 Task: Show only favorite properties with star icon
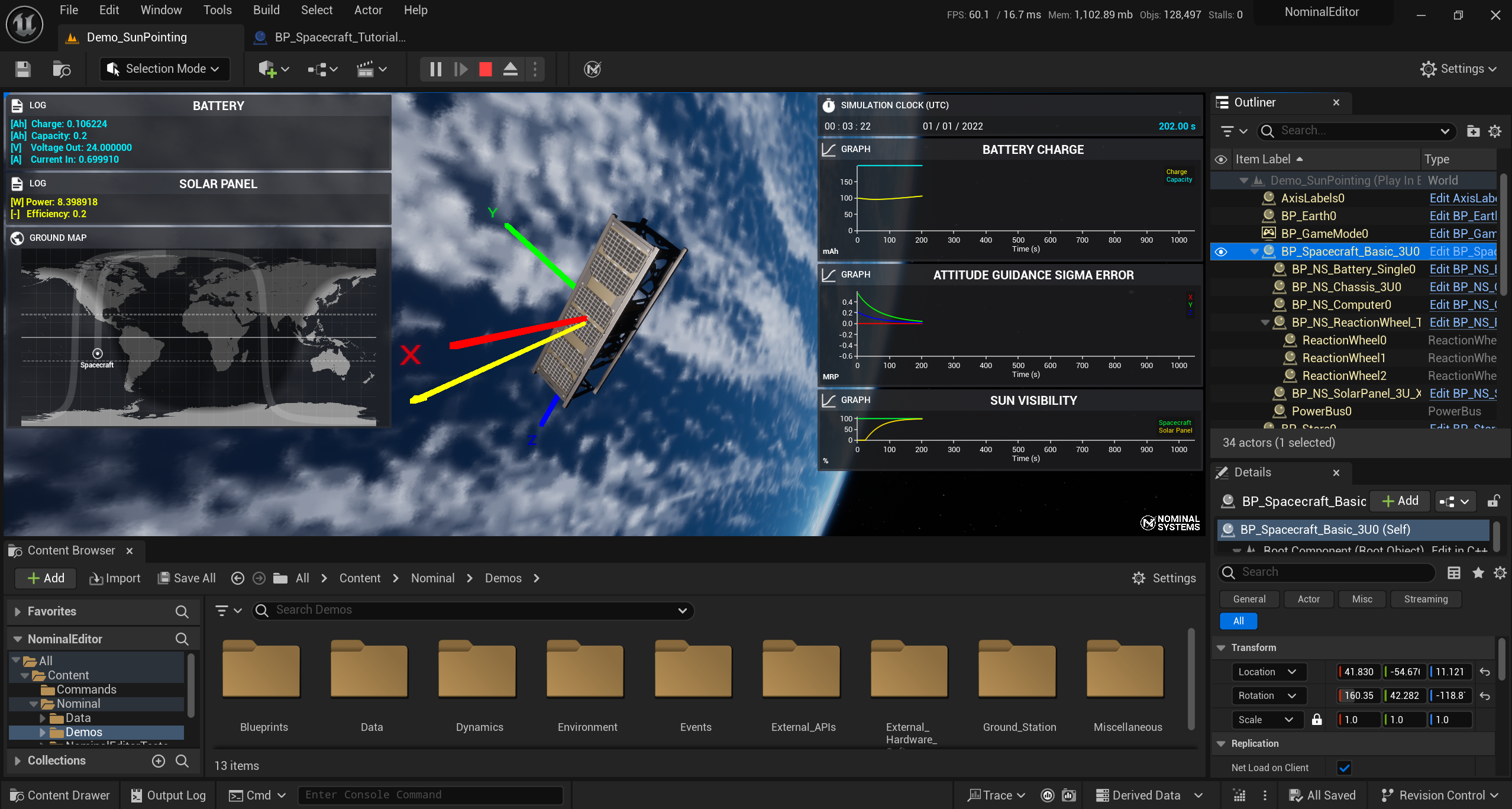(1478, 572)
